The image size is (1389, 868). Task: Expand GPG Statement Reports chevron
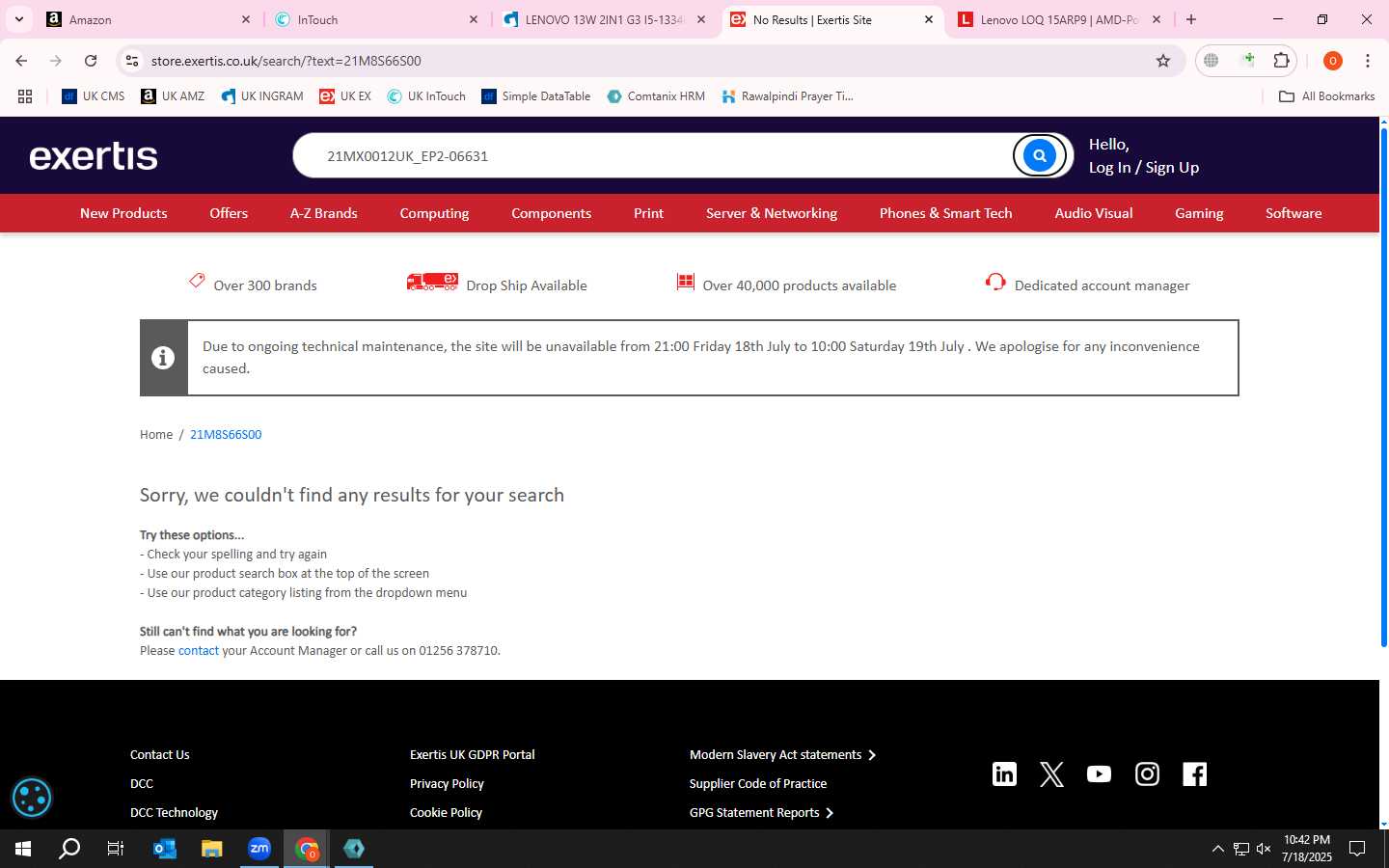click(830, 813)
